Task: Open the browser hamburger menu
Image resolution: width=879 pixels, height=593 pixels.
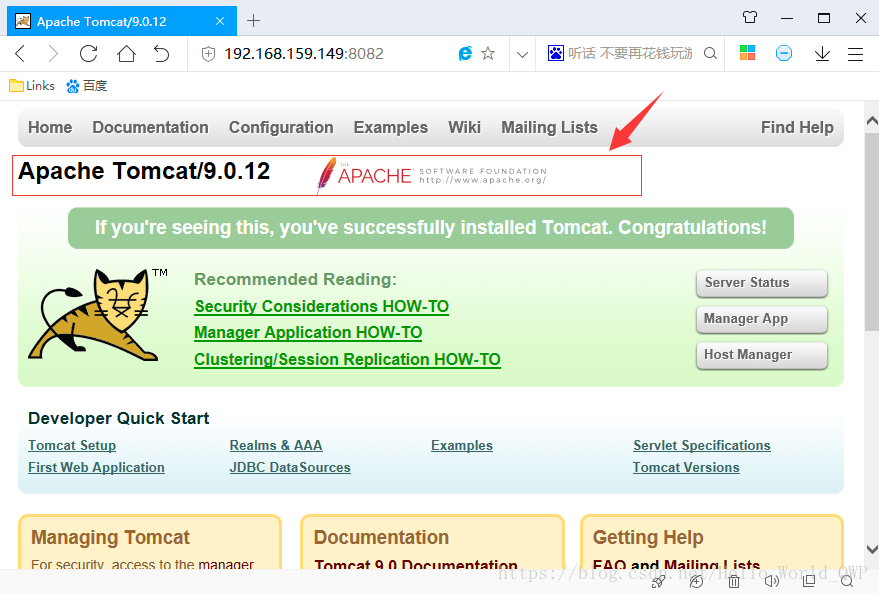Action: click(x=855, y=54)
